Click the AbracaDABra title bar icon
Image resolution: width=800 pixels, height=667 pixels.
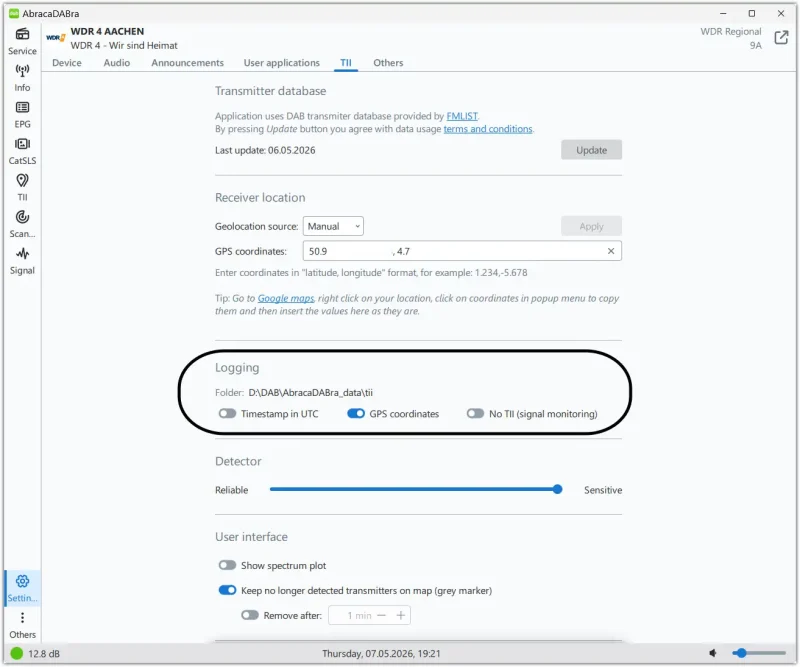(14, 13)
